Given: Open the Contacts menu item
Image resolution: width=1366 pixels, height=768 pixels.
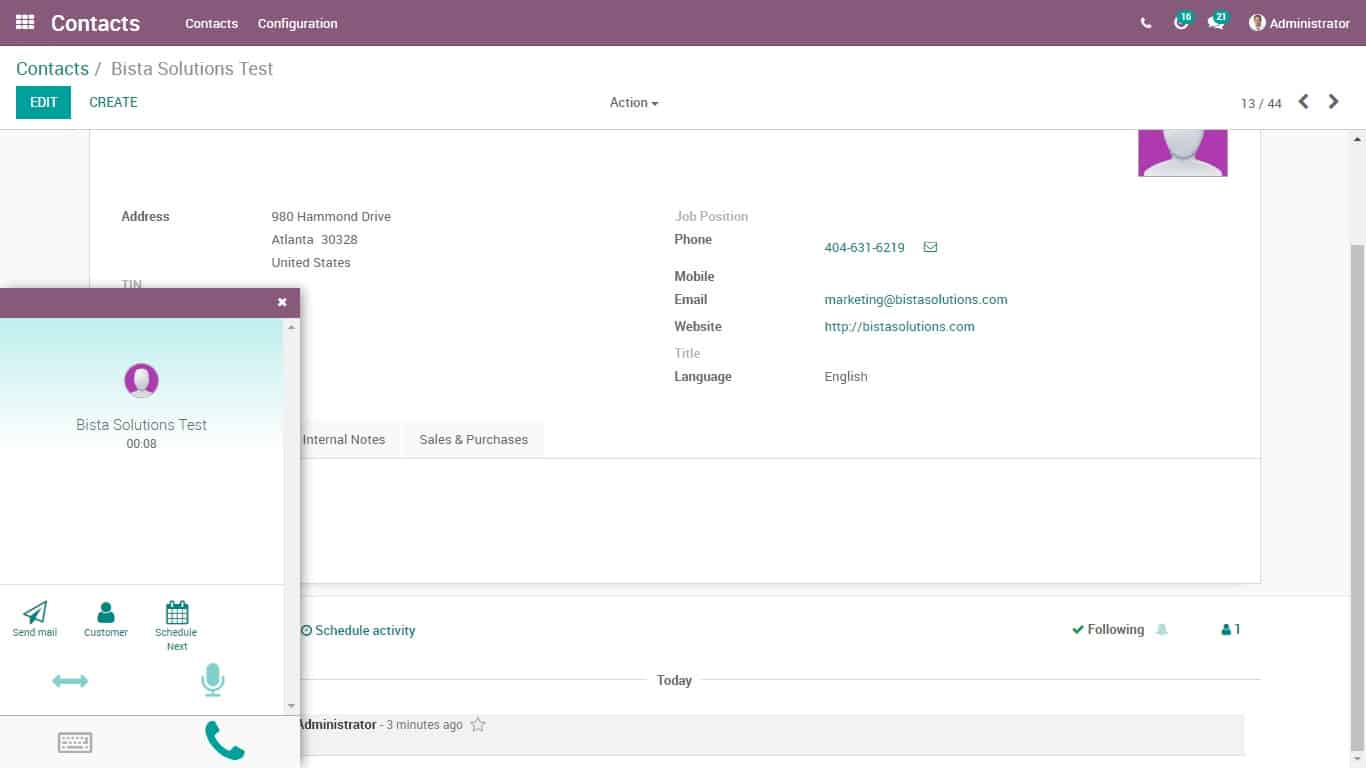Looking at the screenshot, I should (212, 23).
